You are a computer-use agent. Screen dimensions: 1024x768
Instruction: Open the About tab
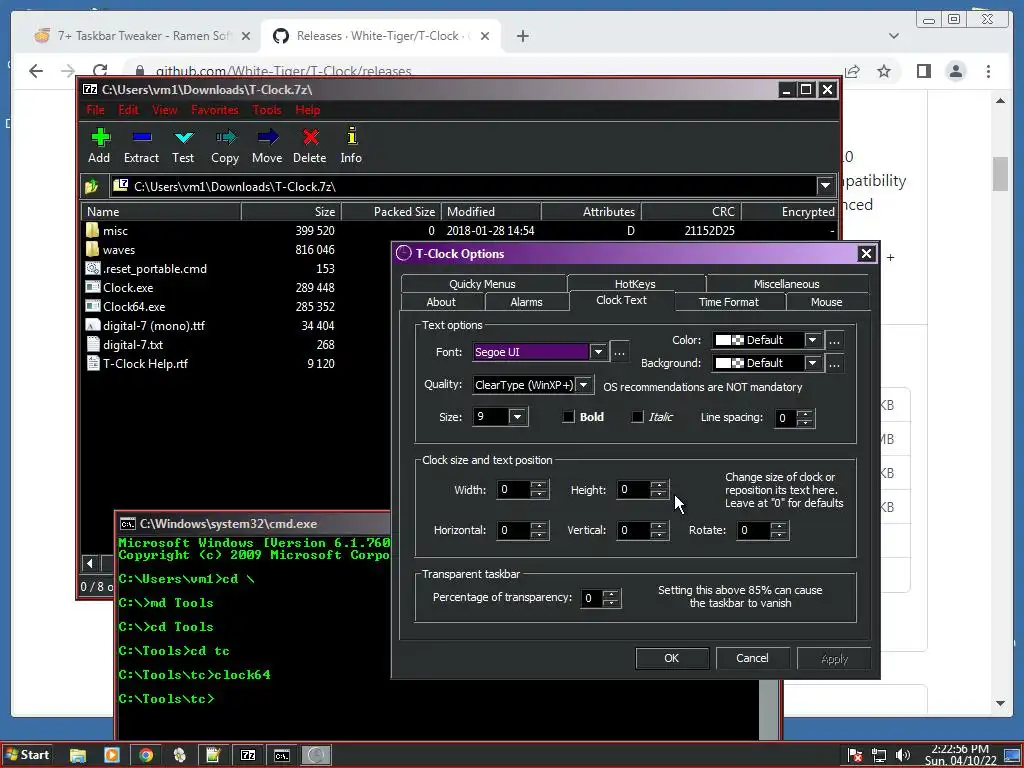click(x=441, y=302)
